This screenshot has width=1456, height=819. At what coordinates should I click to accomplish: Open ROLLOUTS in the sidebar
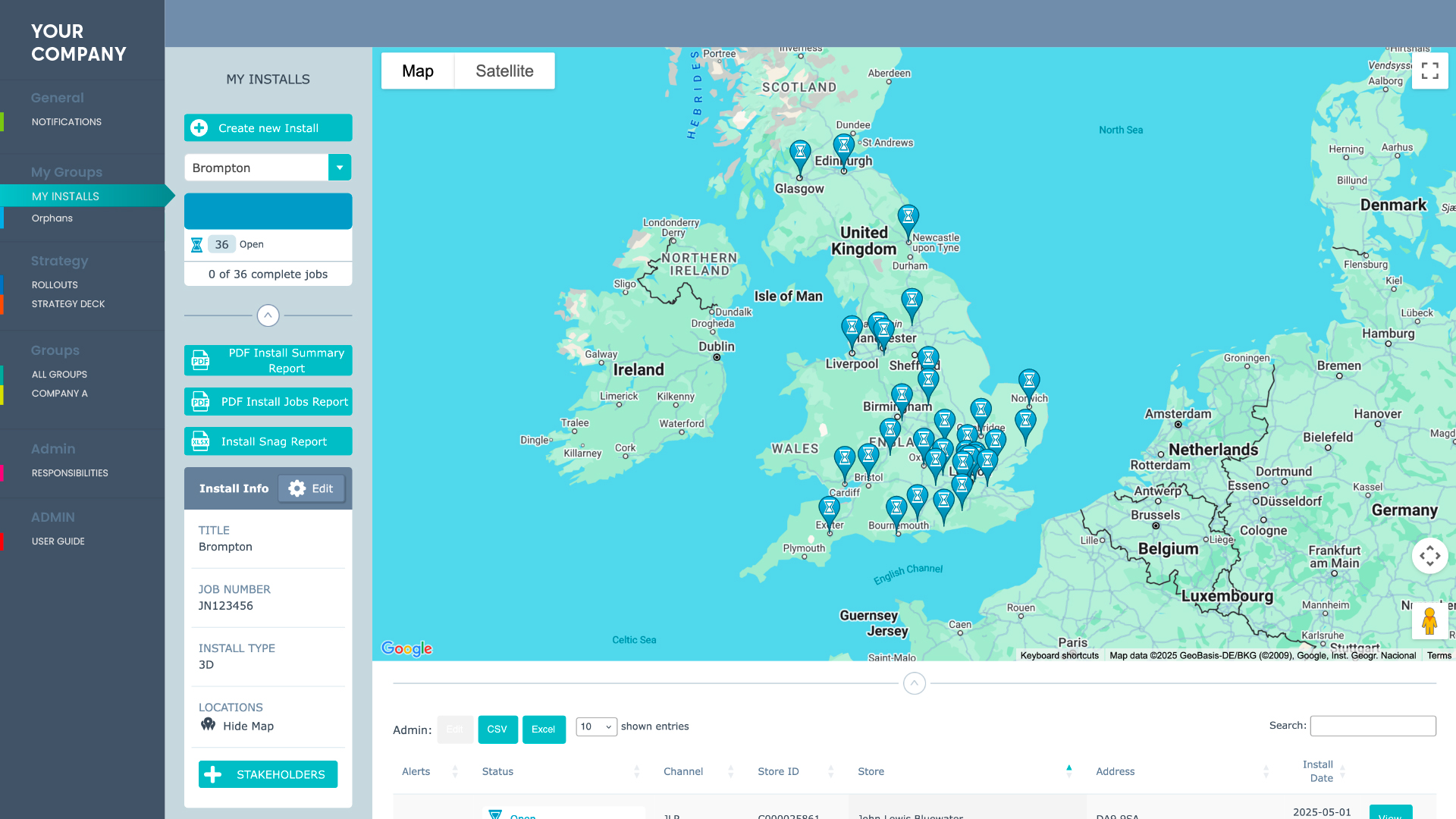pyautogui.click(x=55, y=285)
